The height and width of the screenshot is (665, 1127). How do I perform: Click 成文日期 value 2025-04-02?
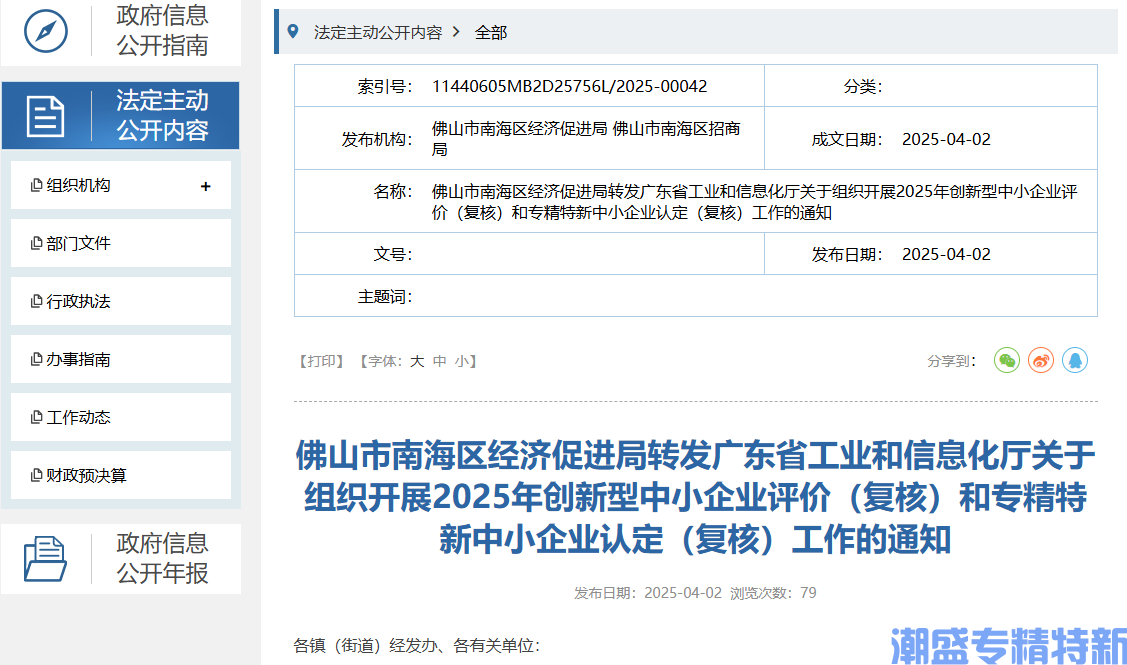pyautogui.click(x=947, y=139)
